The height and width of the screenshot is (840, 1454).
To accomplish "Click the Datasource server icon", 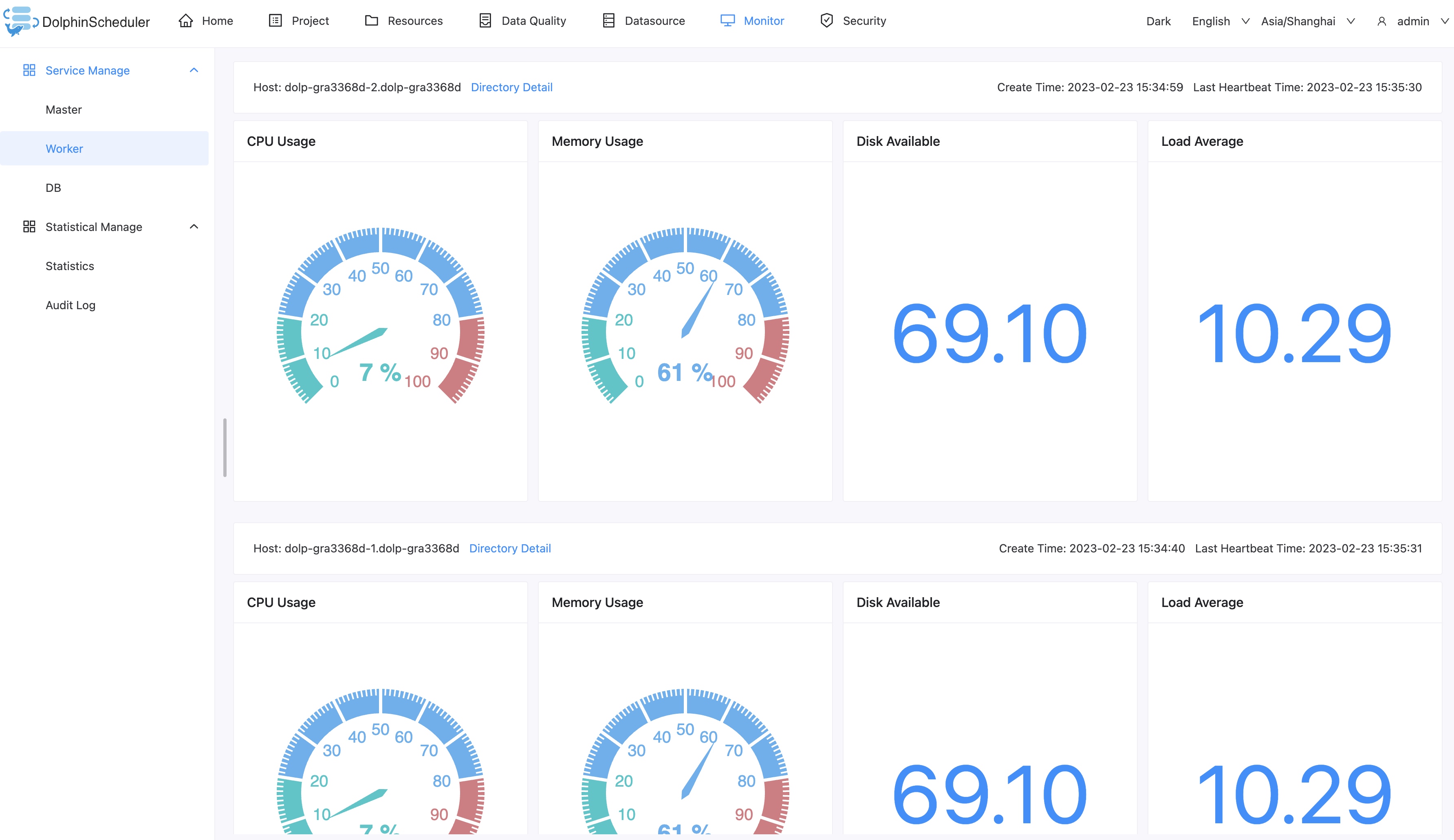I will coord(608,21).
